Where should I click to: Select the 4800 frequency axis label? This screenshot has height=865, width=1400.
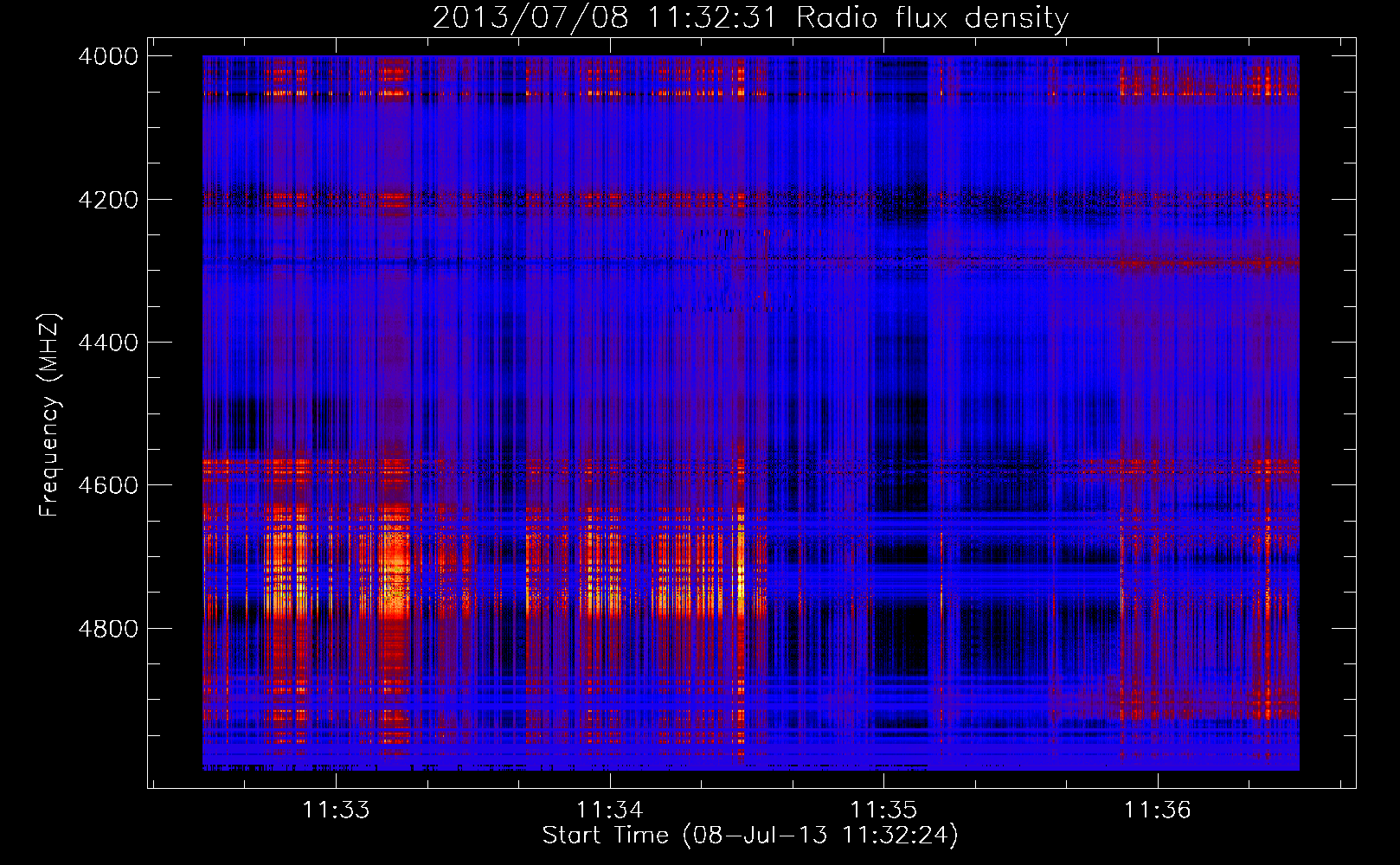108,629
